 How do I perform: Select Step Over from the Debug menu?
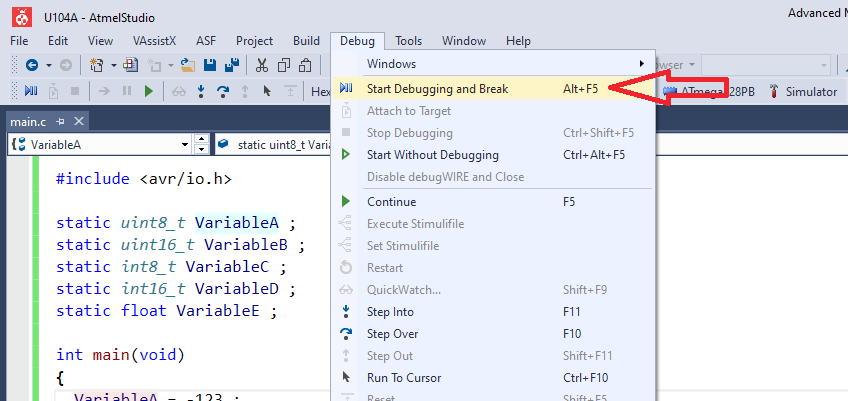(392, 334)
